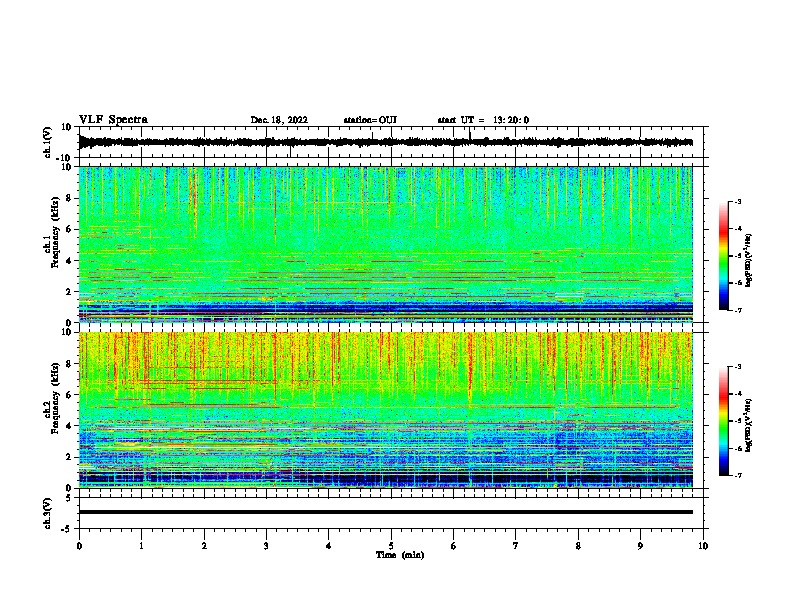The image size is (792, 612).
Task: Click inside the ch.2 spectrogram panel
Action: (x=385, y=410)
